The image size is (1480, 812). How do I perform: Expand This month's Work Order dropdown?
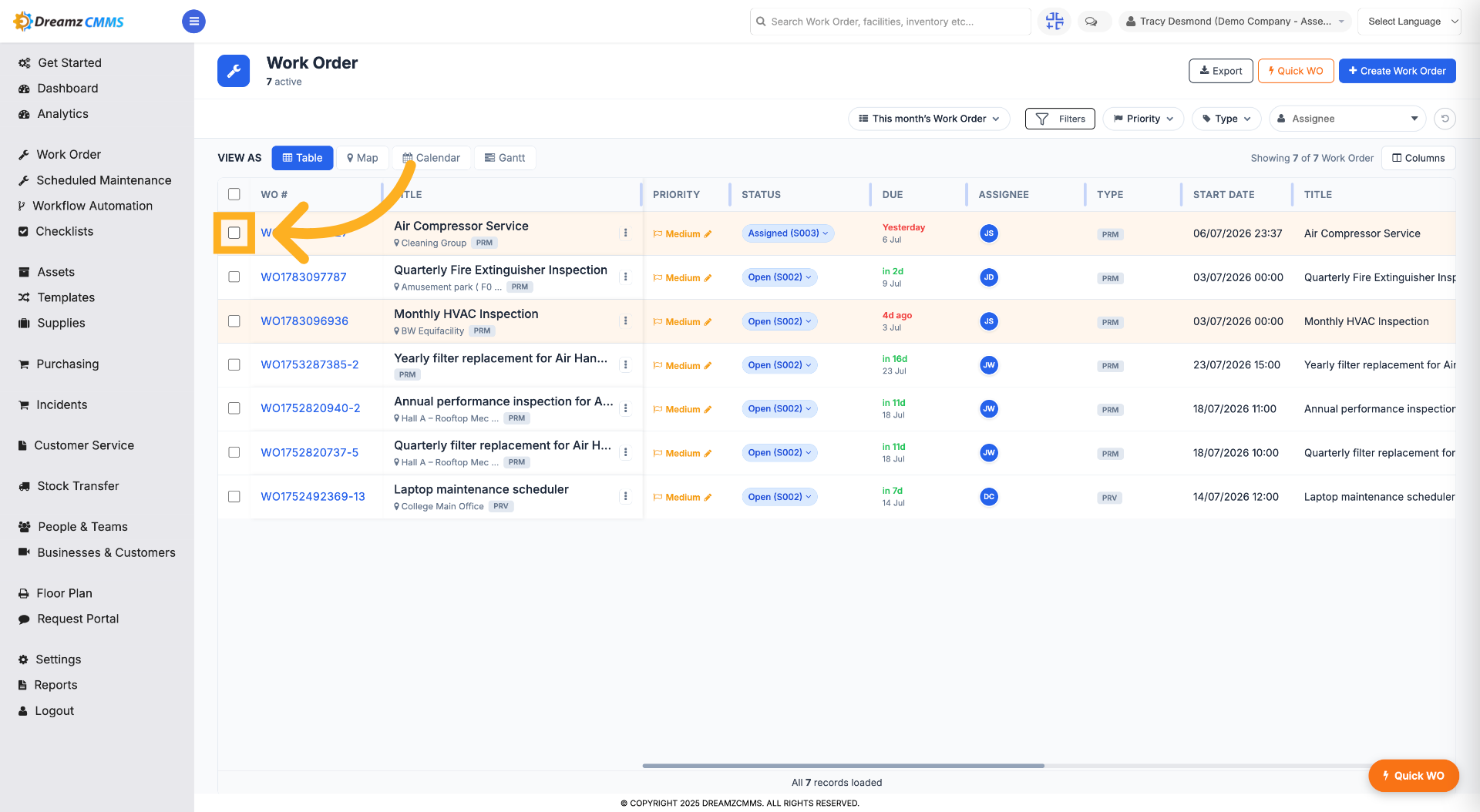(x=929, y=119)
